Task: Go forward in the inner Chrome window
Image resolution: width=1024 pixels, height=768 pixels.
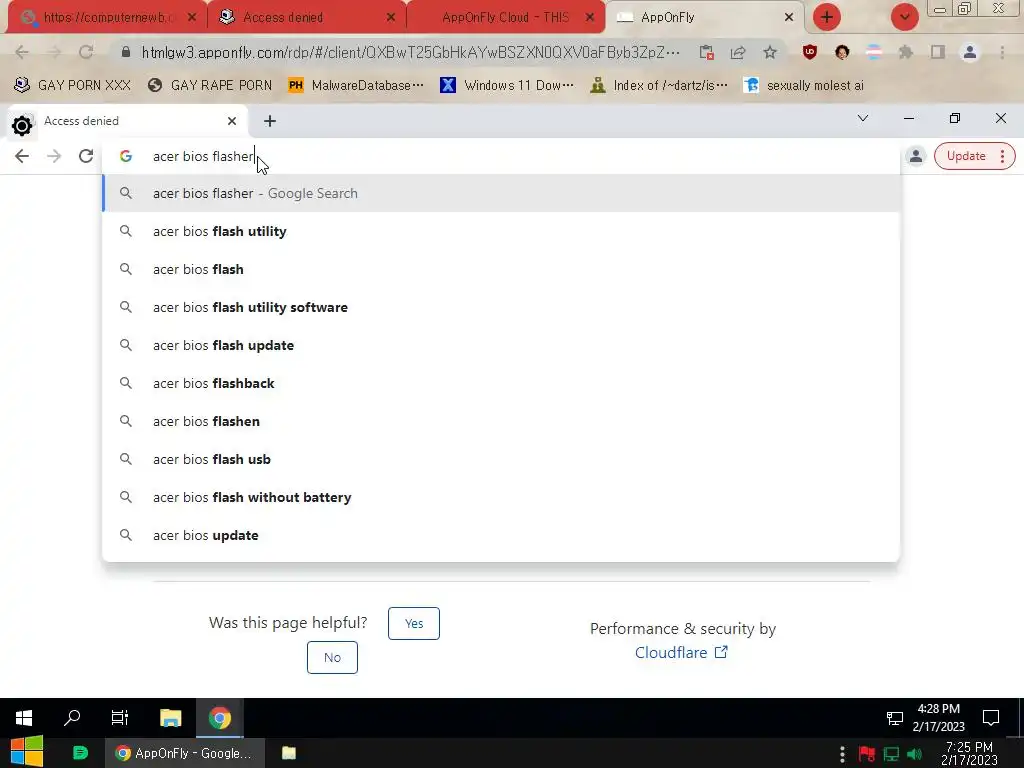Action: (54, 156)
